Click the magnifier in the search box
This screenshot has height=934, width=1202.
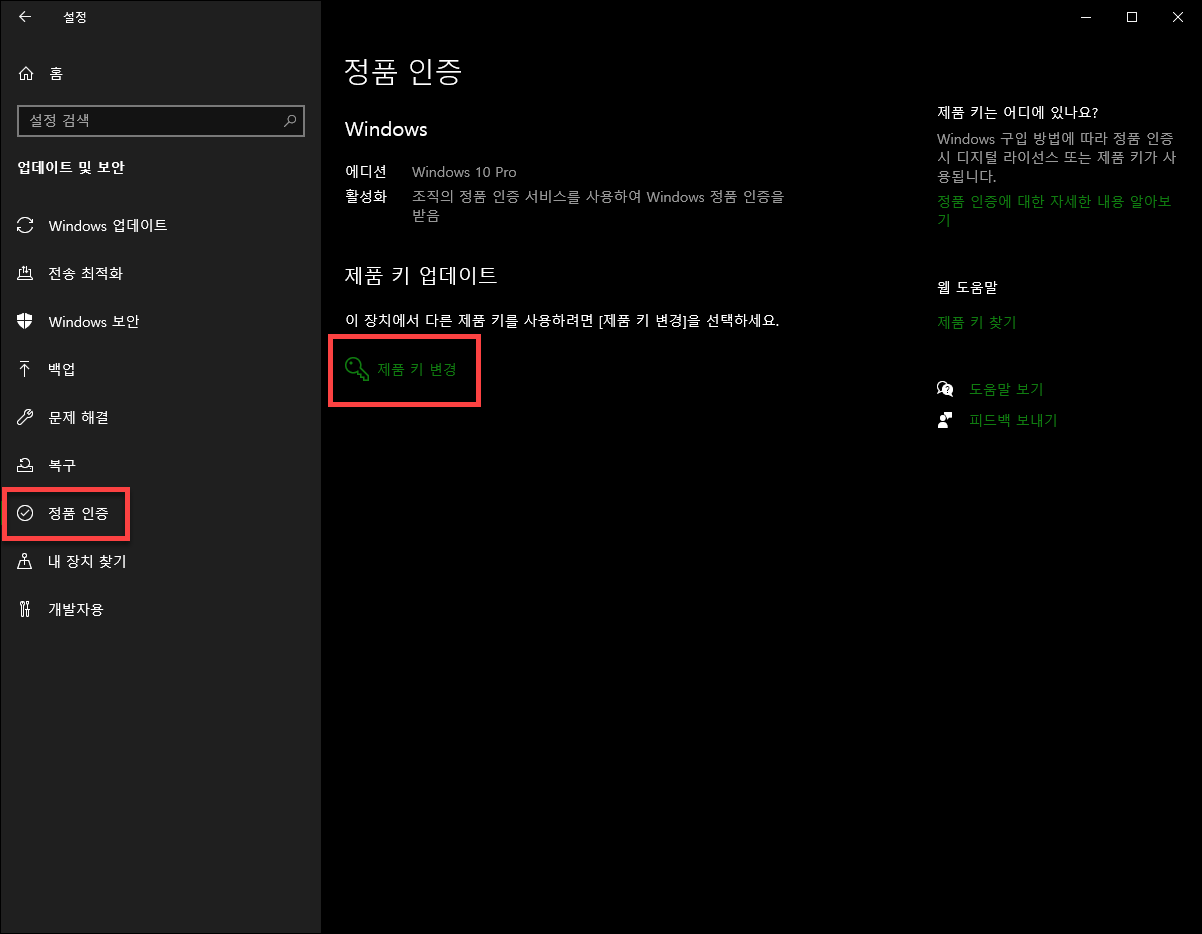(290, 121)
